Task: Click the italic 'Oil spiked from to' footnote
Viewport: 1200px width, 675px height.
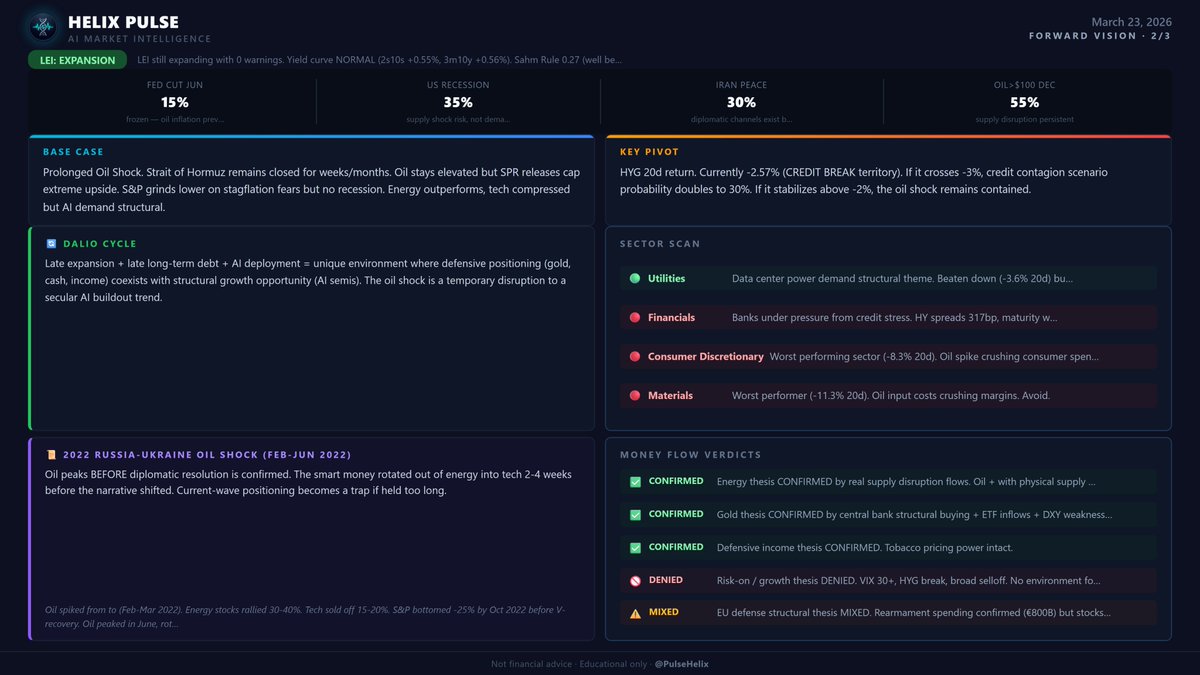Action: [x=305, y=615]
